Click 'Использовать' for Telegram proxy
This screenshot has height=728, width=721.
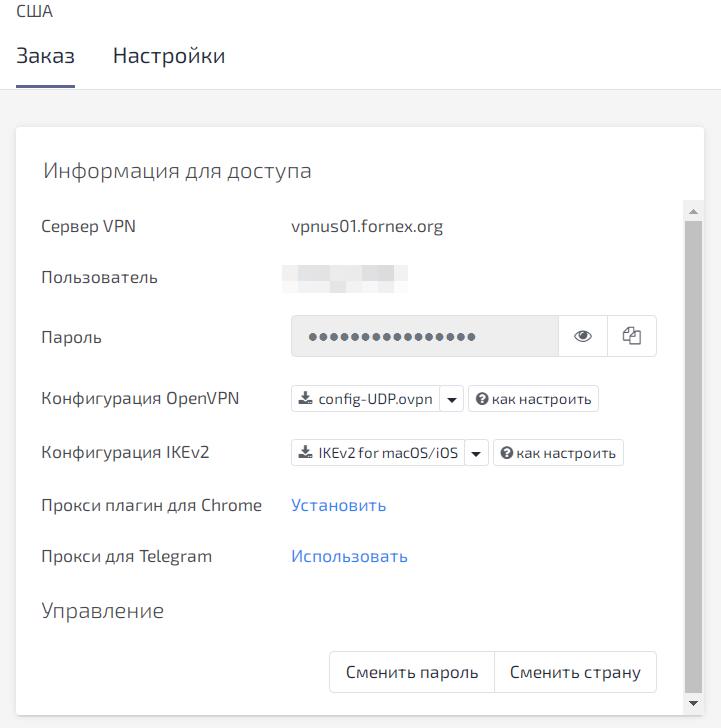349,556
